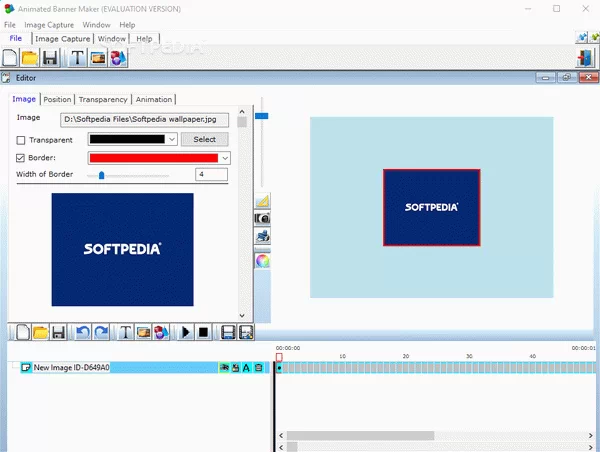Add an image with the top toolbar picture icon
This screenshot has width=600, height=452.
[98, 58]
